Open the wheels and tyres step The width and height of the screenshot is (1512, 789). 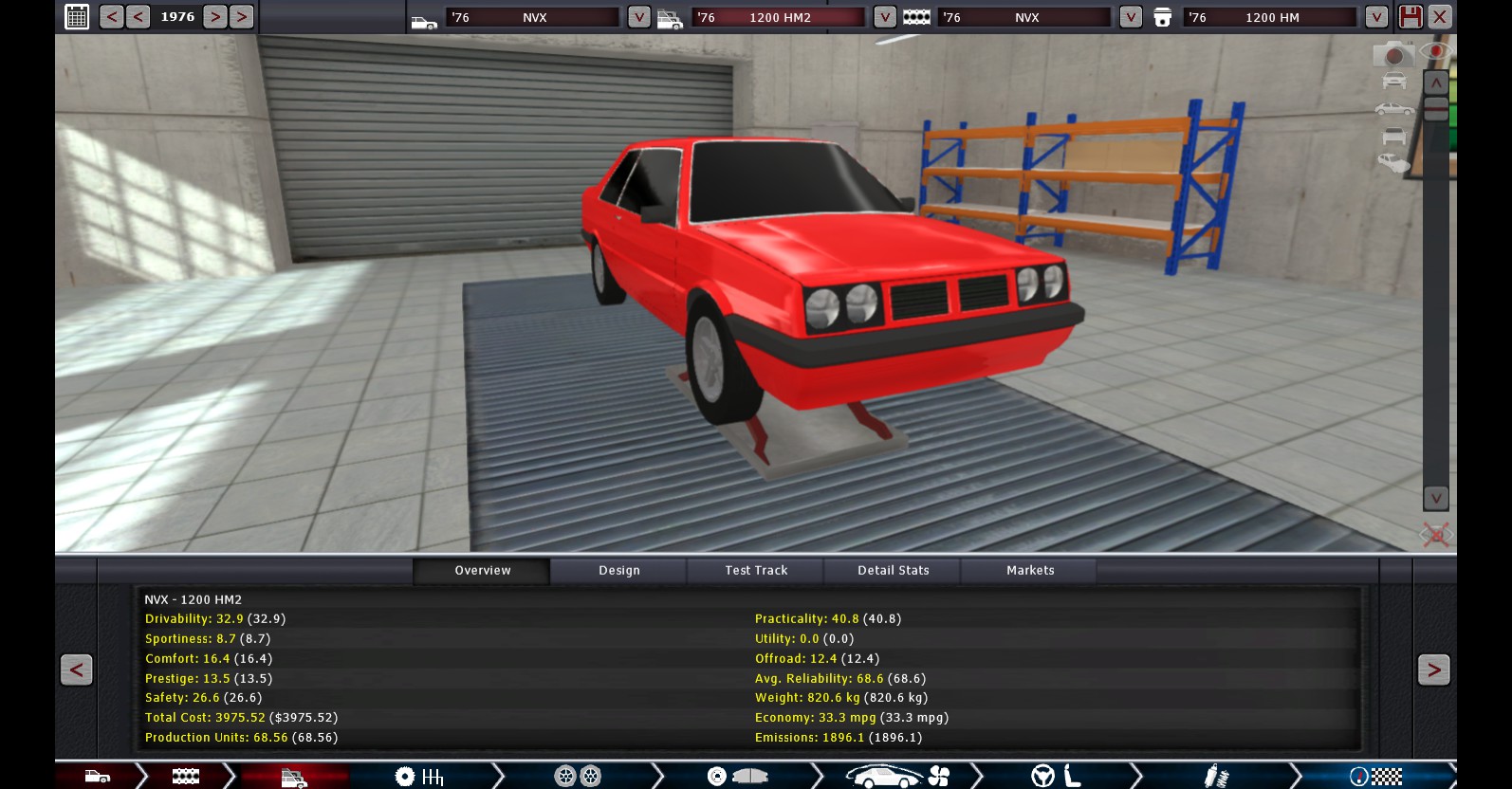[578, 777]
